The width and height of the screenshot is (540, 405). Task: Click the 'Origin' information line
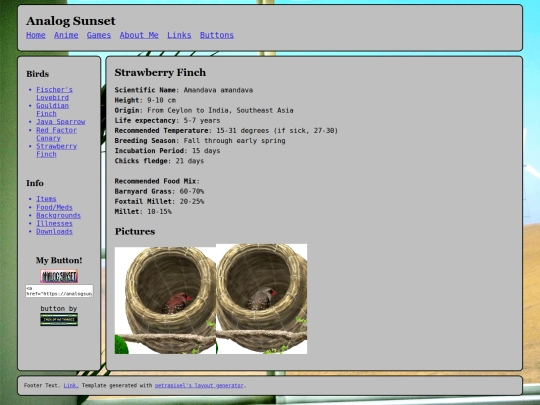pyautogui.click(x=204, y=110)
